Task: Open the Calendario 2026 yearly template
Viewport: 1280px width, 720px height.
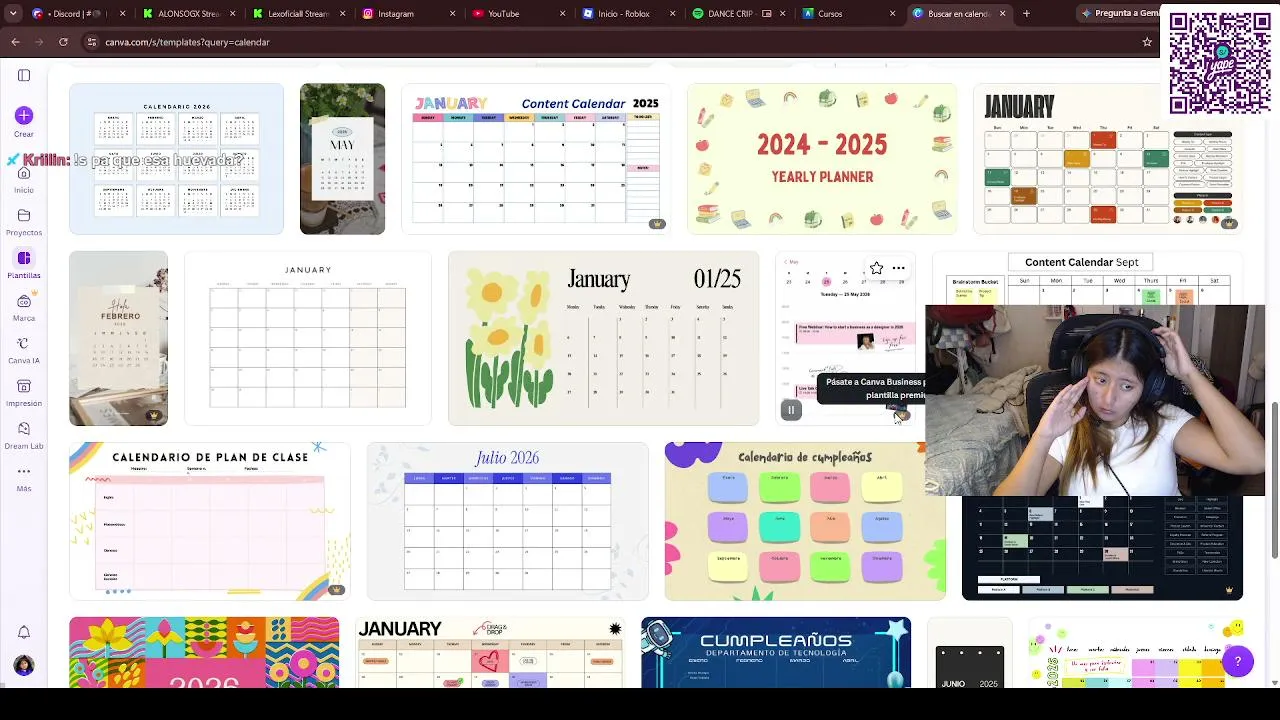Action: tap(176, 159)
